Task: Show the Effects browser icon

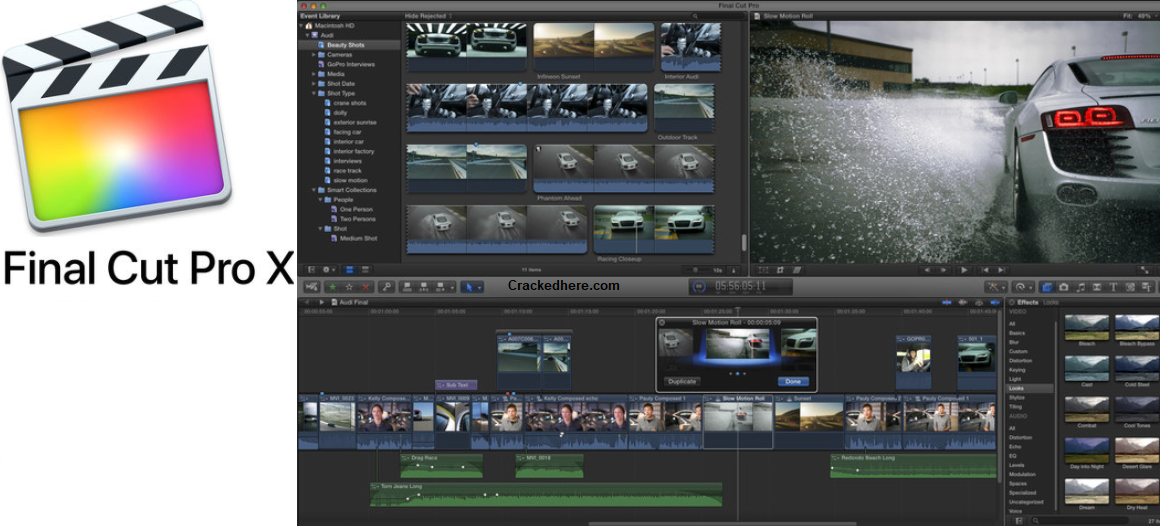Action: click(x=1047, y=287)
